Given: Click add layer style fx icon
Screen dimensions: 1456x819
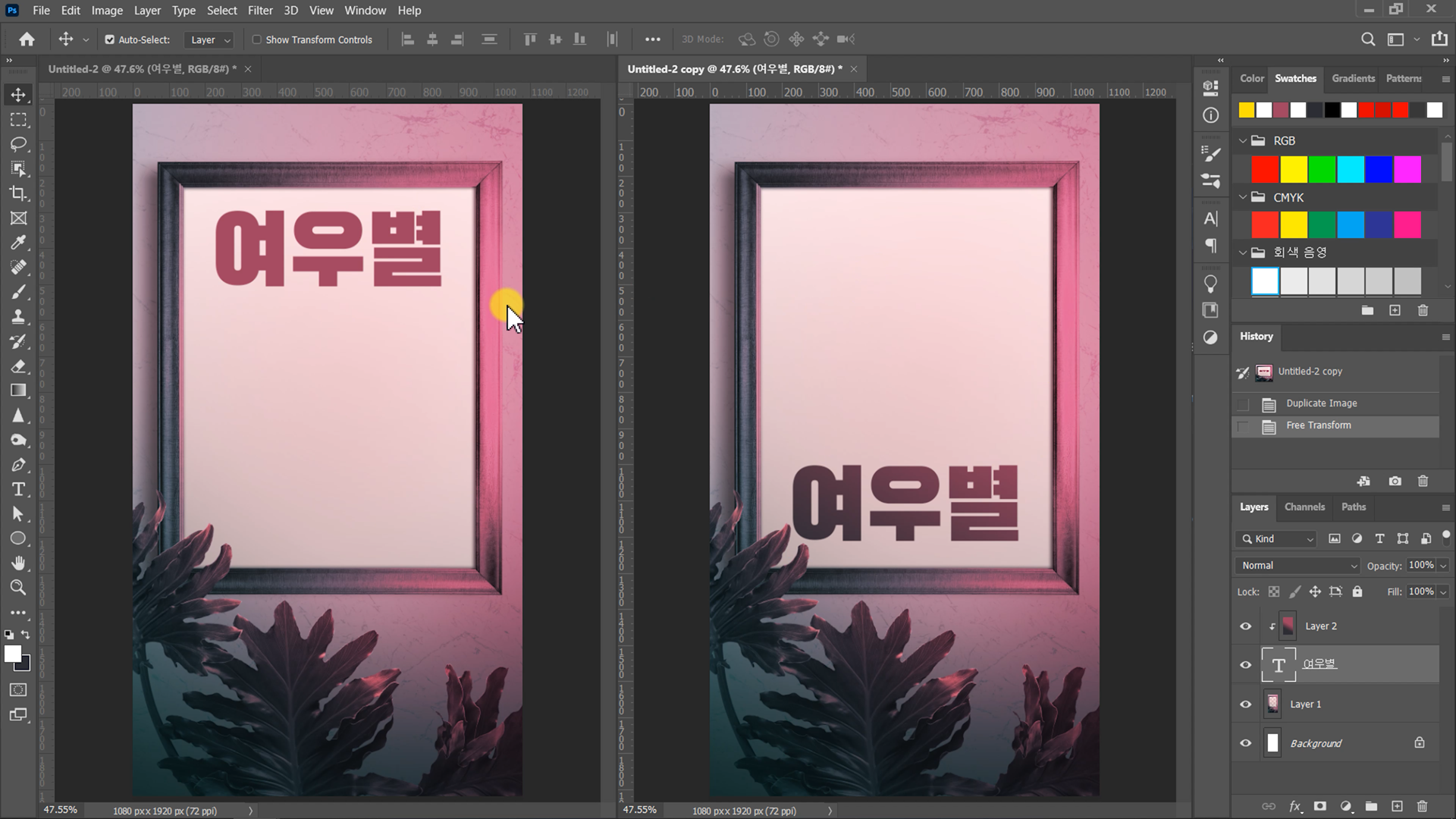Looking at the screenshot, I should tap(1295, 806).
